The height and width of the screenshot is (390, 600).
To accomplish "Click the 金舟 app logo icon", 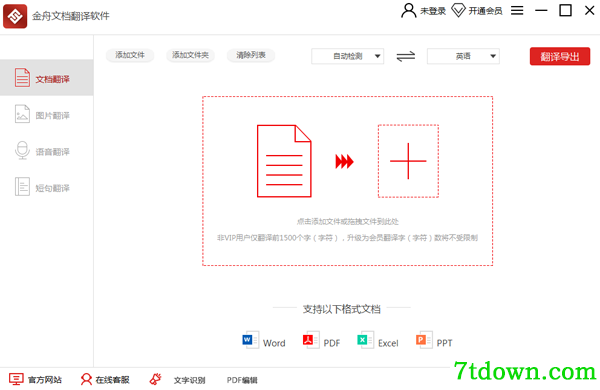I will [x=15, y=16].
